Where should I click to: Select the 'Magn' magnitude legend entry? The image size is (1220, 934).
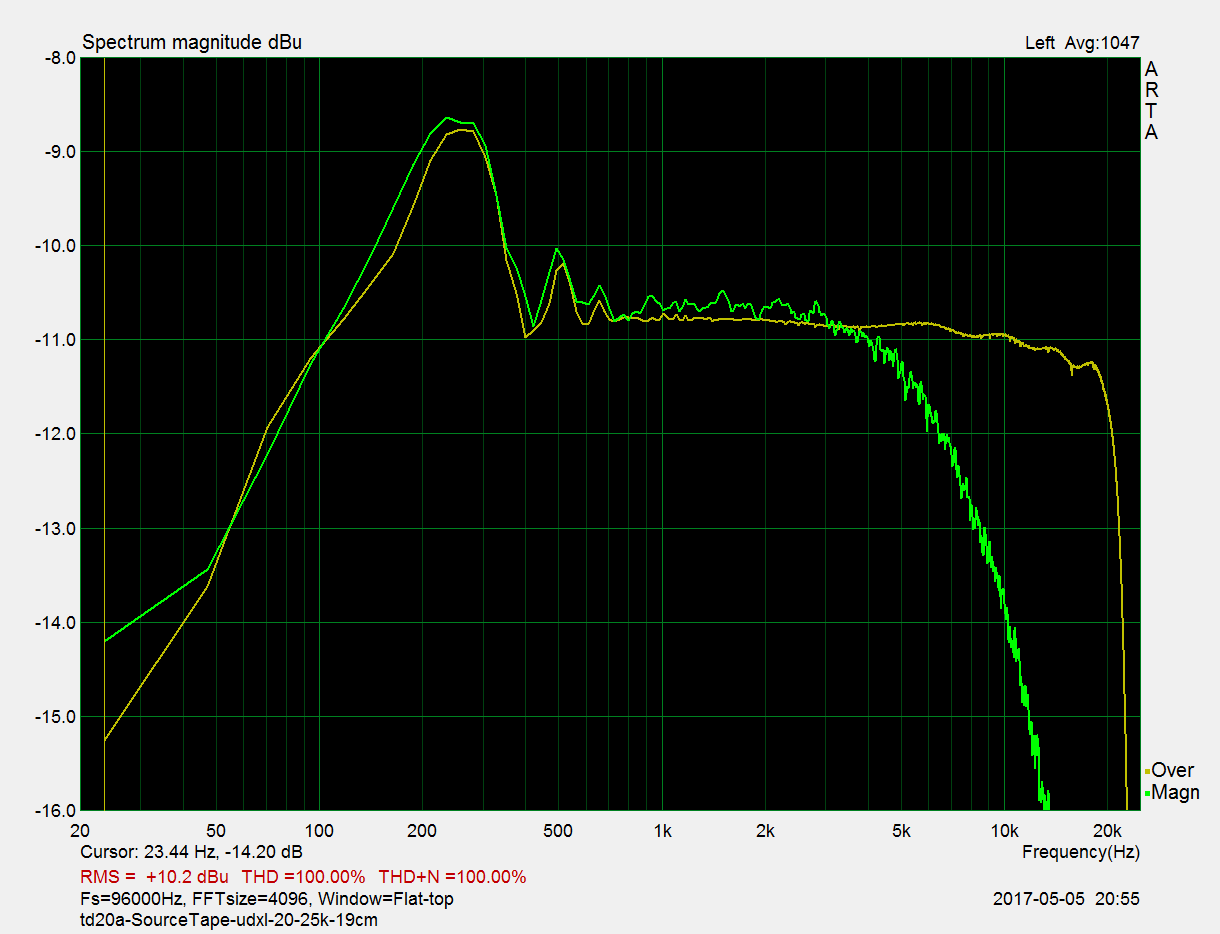click(x=1175, y=792)
